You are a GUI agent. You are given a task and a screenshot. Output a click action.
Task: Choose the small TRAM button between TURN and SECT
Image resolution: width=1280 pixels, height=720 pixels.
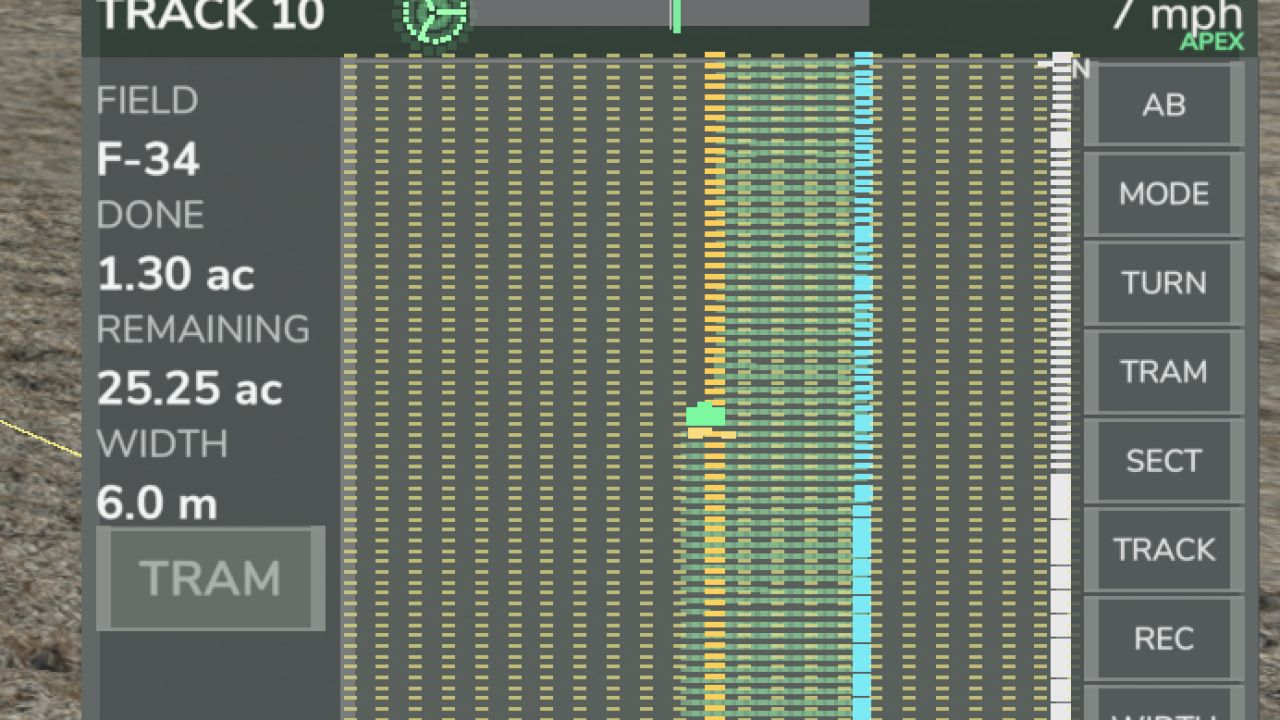[x=1164, y=372]
